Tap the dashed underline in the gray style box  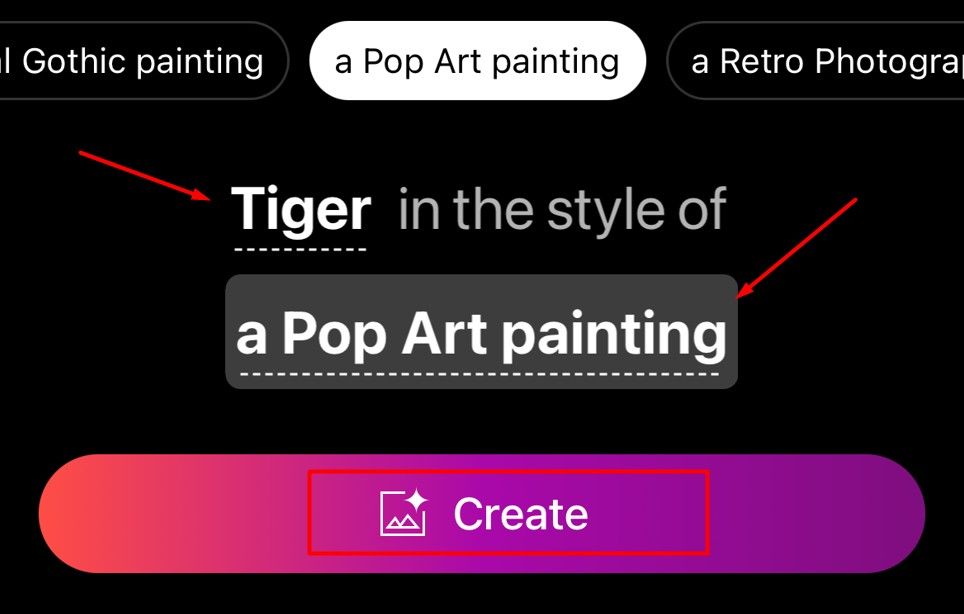click(480, 373)
